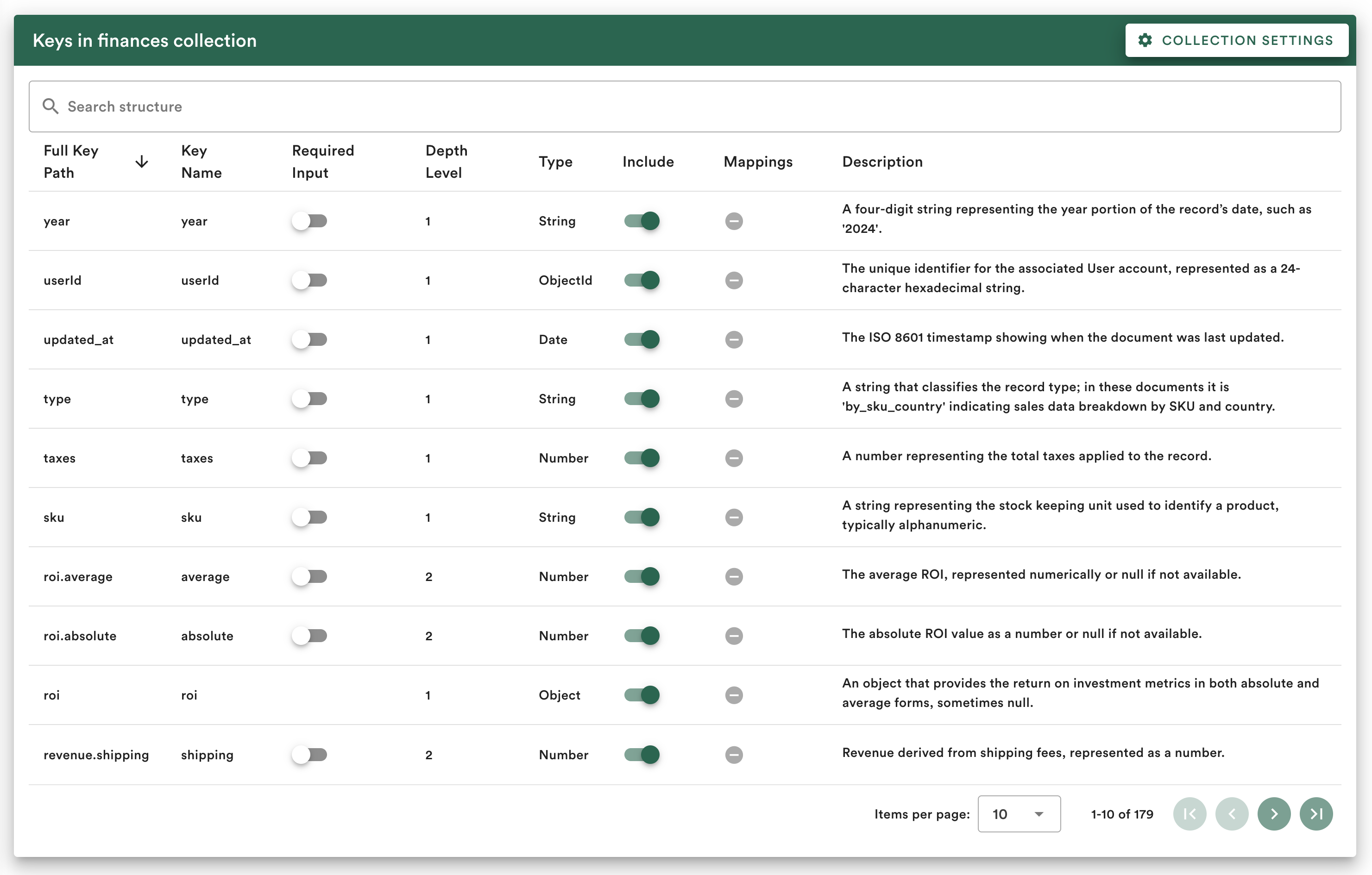
Task: Click Mappings minus icon for taxes
Action: coord(734,458)
